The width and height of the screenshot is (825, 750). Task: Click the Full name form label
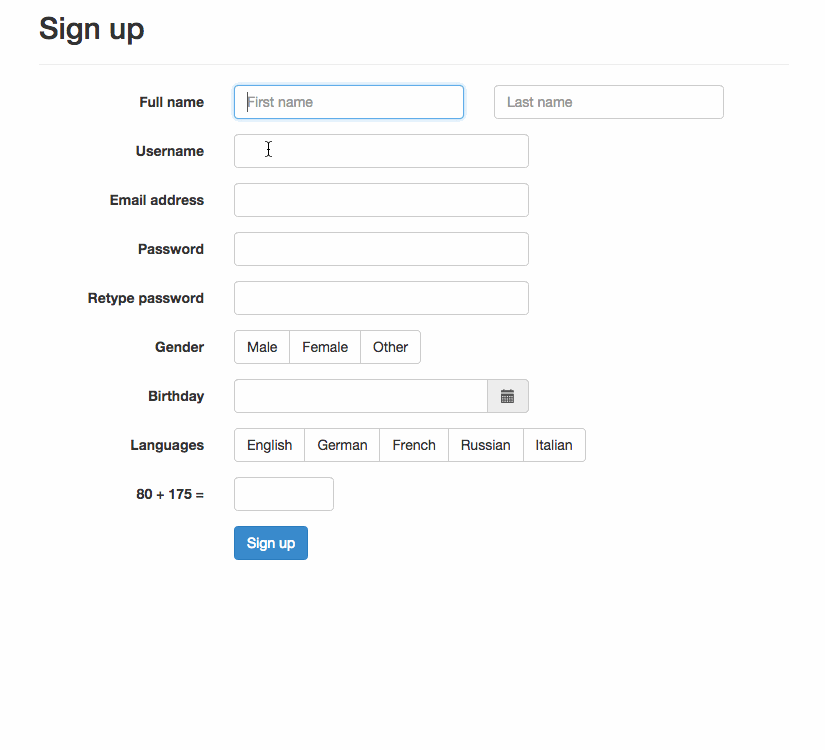click(x=171, y=102)
